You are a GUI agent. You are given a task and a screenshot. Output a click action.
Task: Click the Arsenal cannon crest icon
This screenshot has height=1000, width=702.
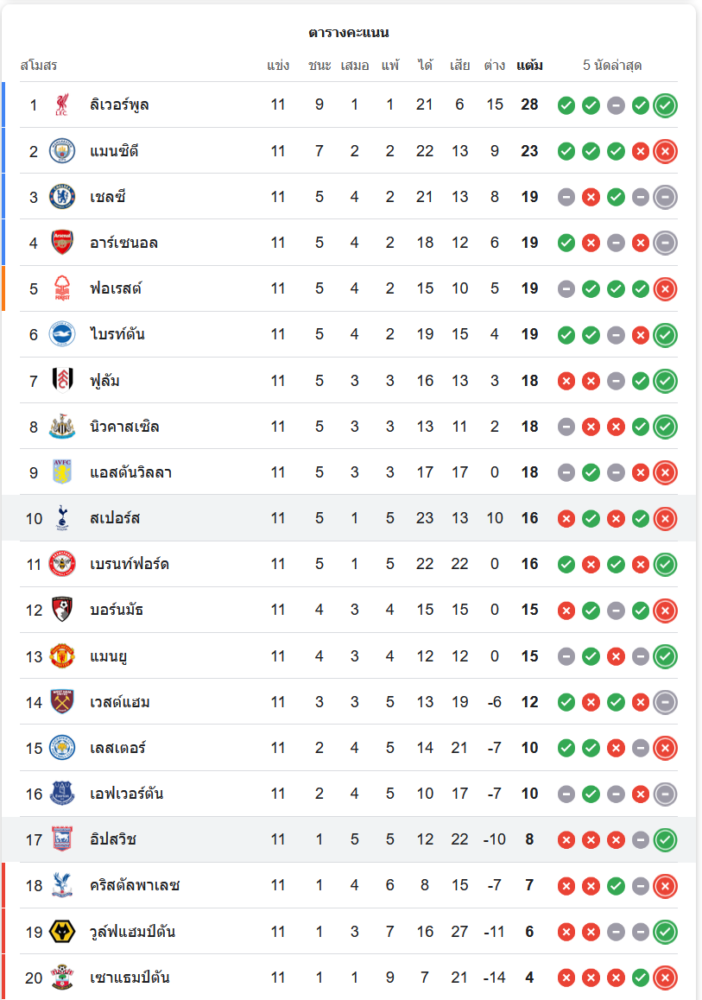62,243
